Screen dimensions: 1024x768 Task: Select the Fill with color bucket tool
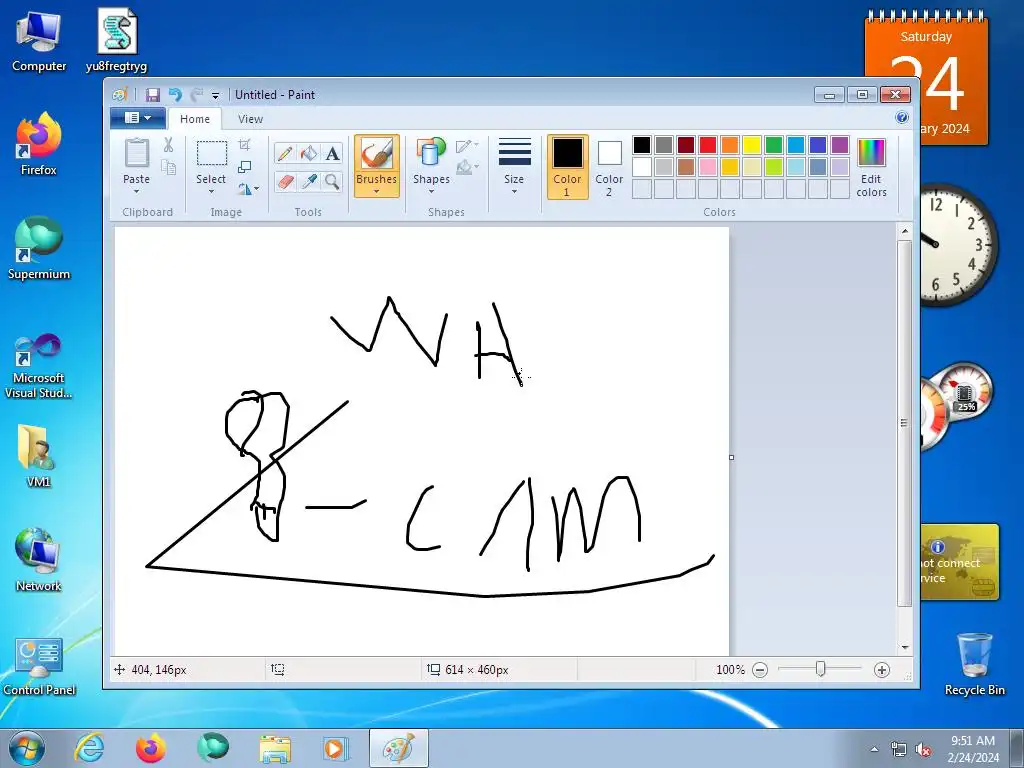pos(308,153)
